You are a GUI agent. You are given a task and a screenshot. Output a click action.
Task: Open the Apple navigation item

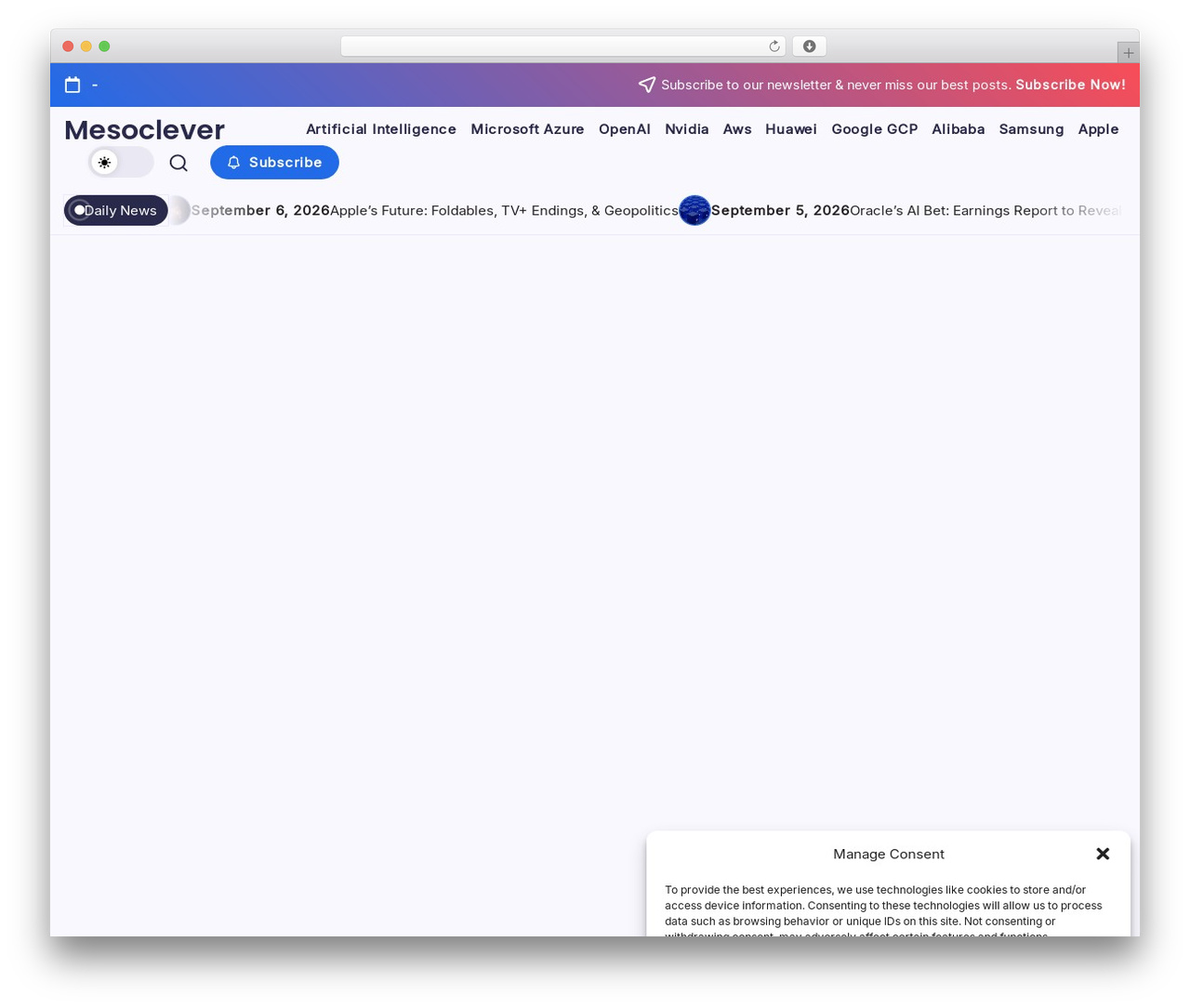pos(1098,129)
